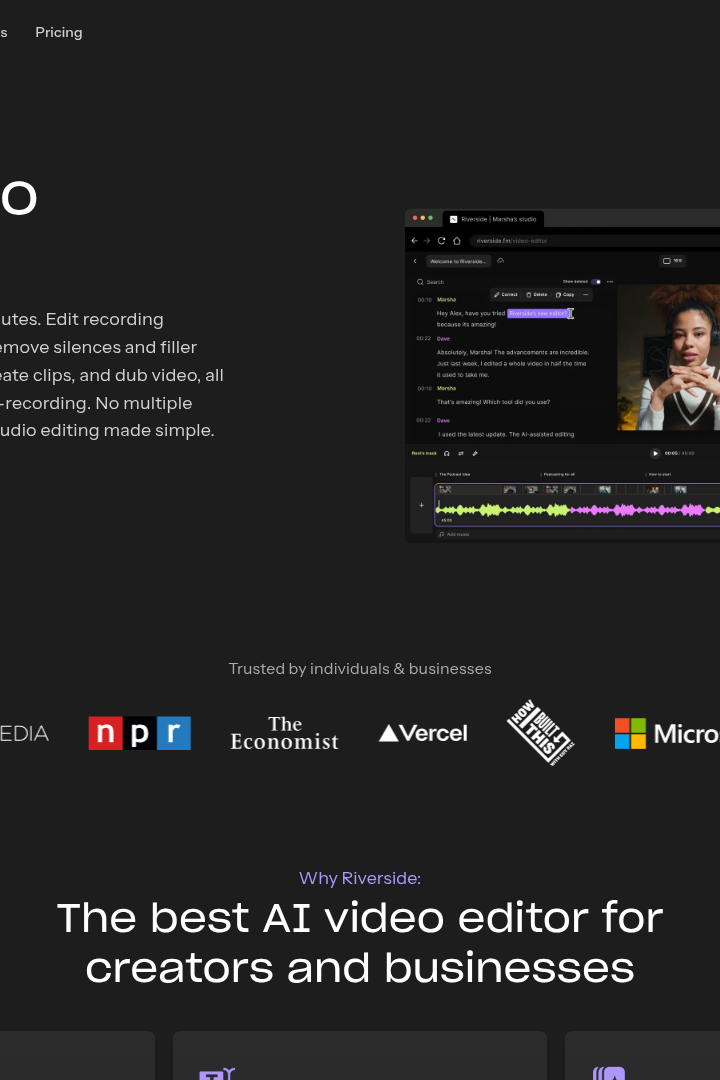720x1080 pixels.
Task: Click the 'Podcasting for all' chapter marker
Action: point(558,475)
